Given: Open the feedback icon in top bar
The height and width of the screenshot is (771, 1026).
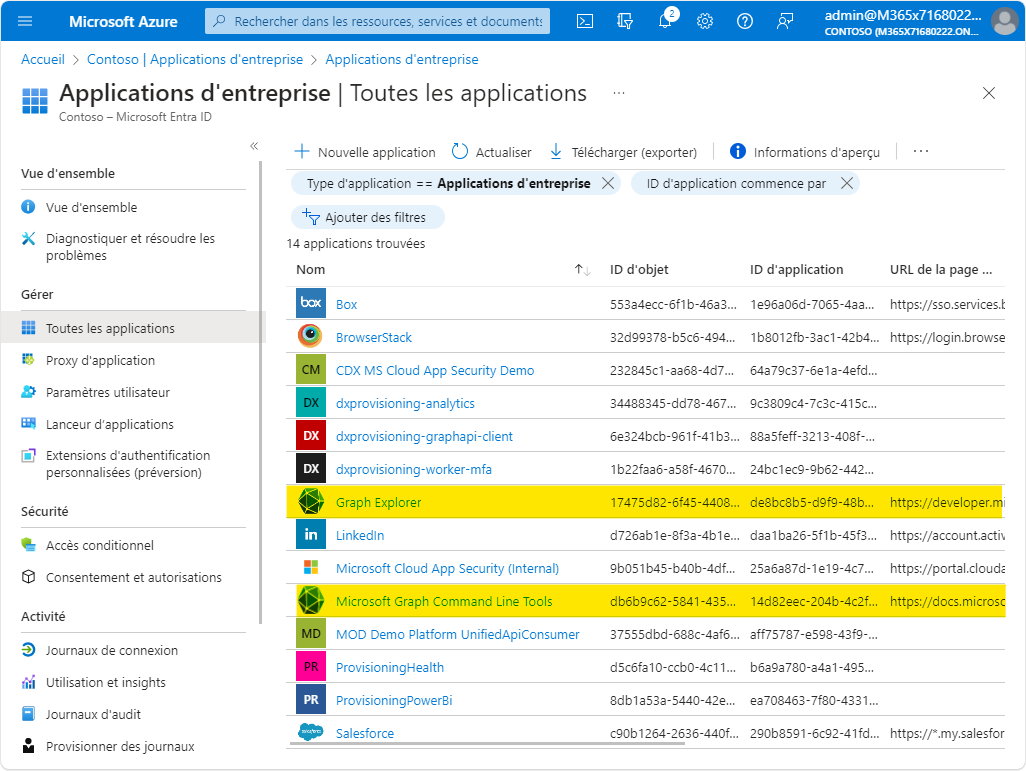Looking at the screenshot, I should [x=785, y=22].
